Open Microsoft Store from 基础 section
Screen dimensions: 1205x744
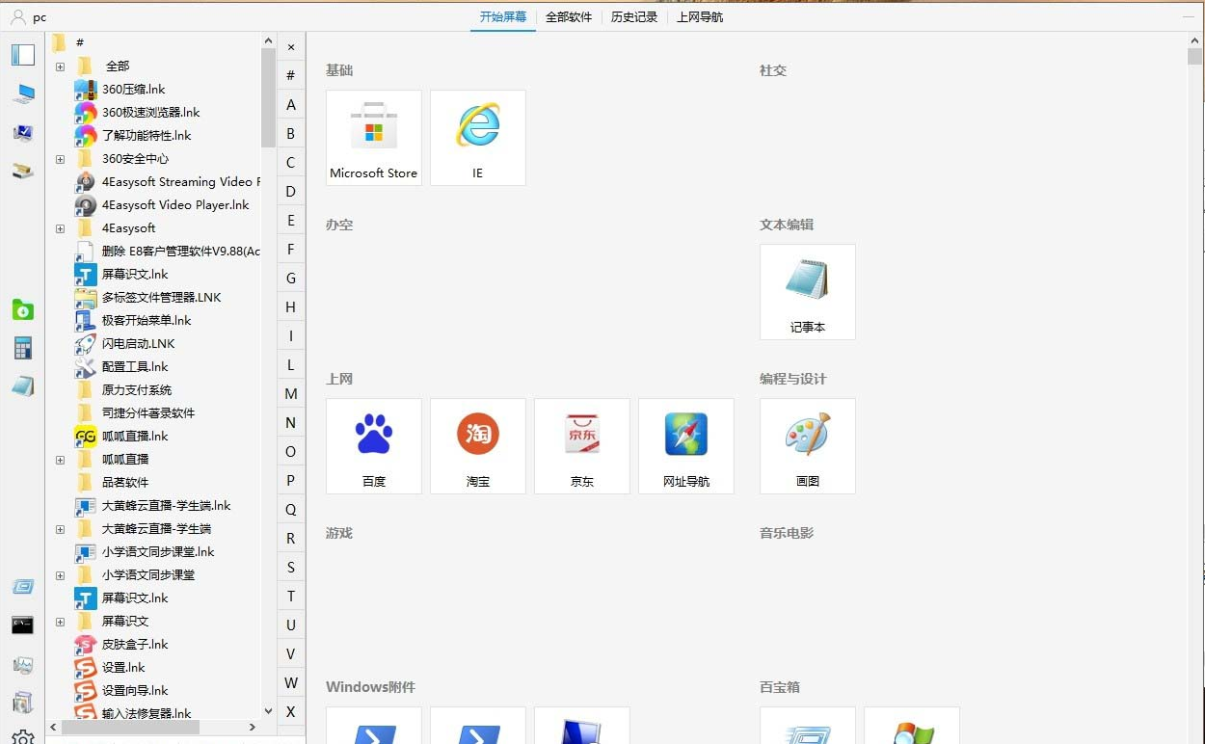coord(373,137)
